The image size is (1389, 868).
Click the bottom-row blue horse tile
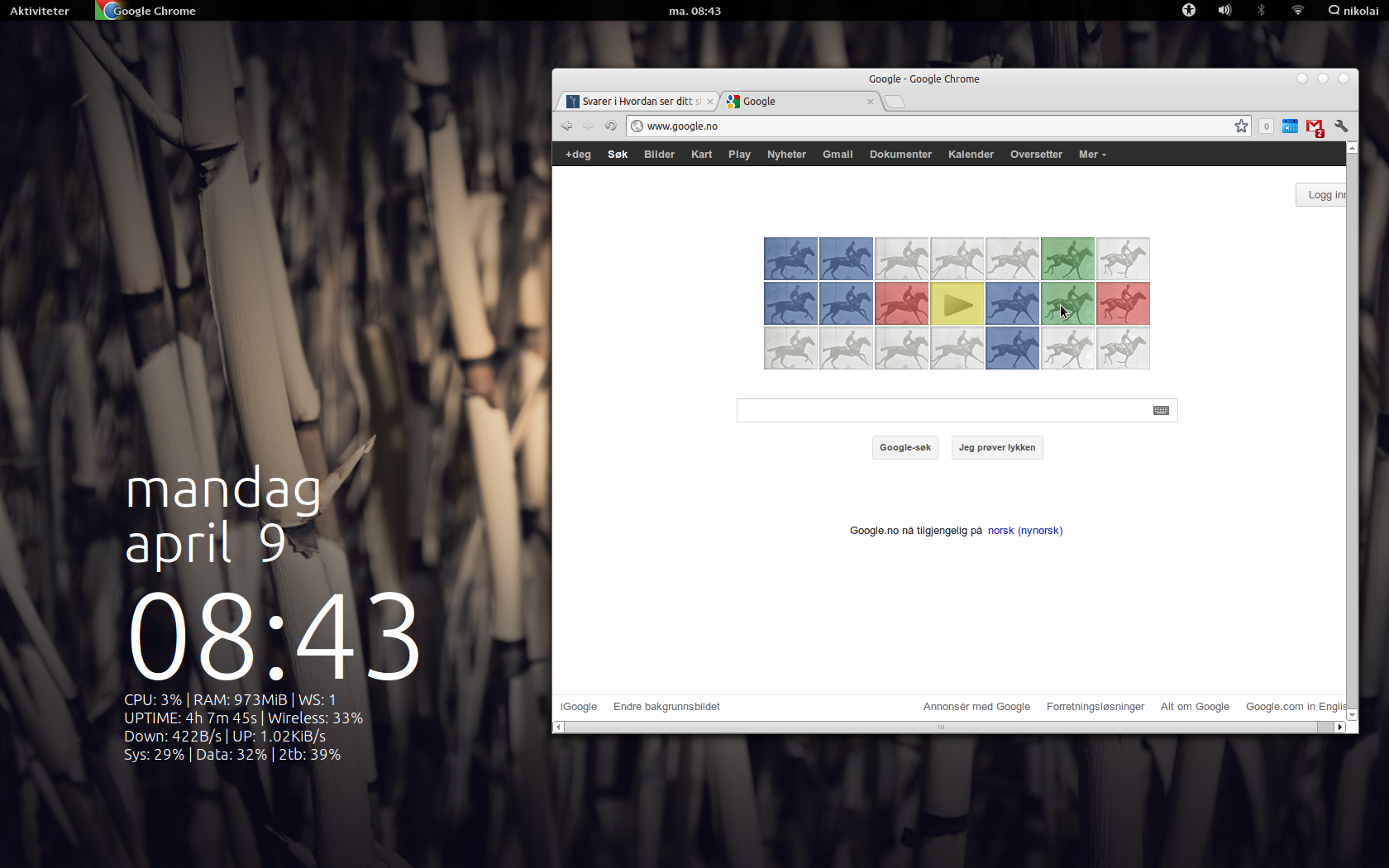pos(1012,348)
